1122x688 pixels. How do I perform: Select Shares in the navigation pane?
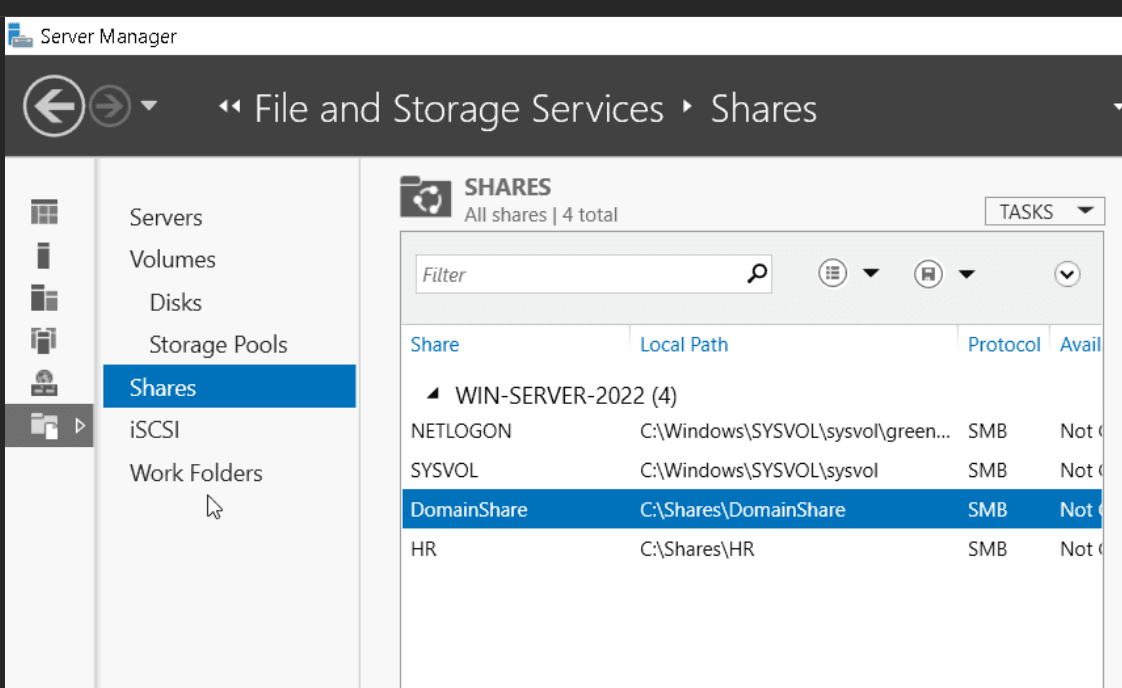(230, 387)
